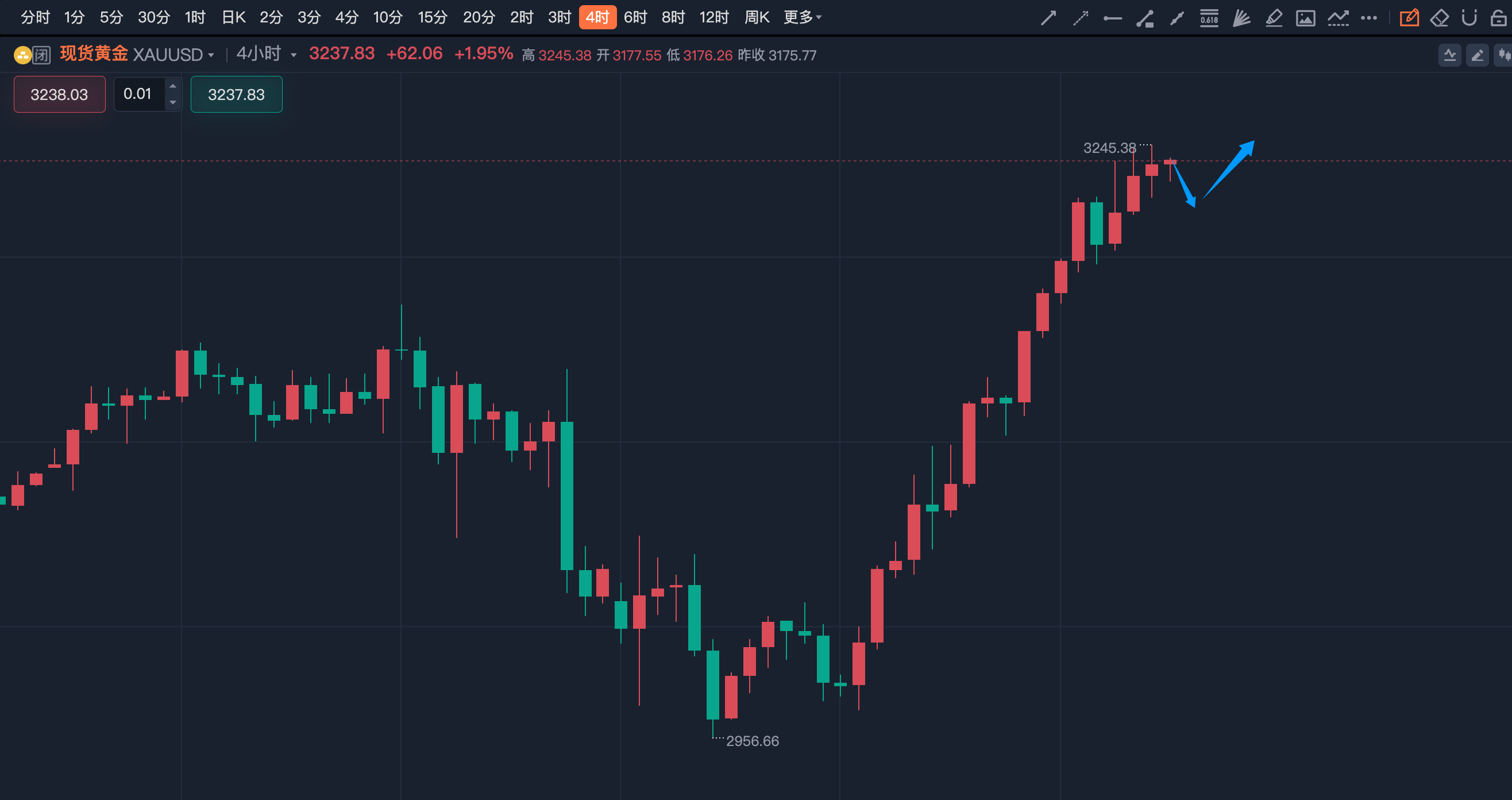Choose the fan lines drawing tool

(1241, 18)
